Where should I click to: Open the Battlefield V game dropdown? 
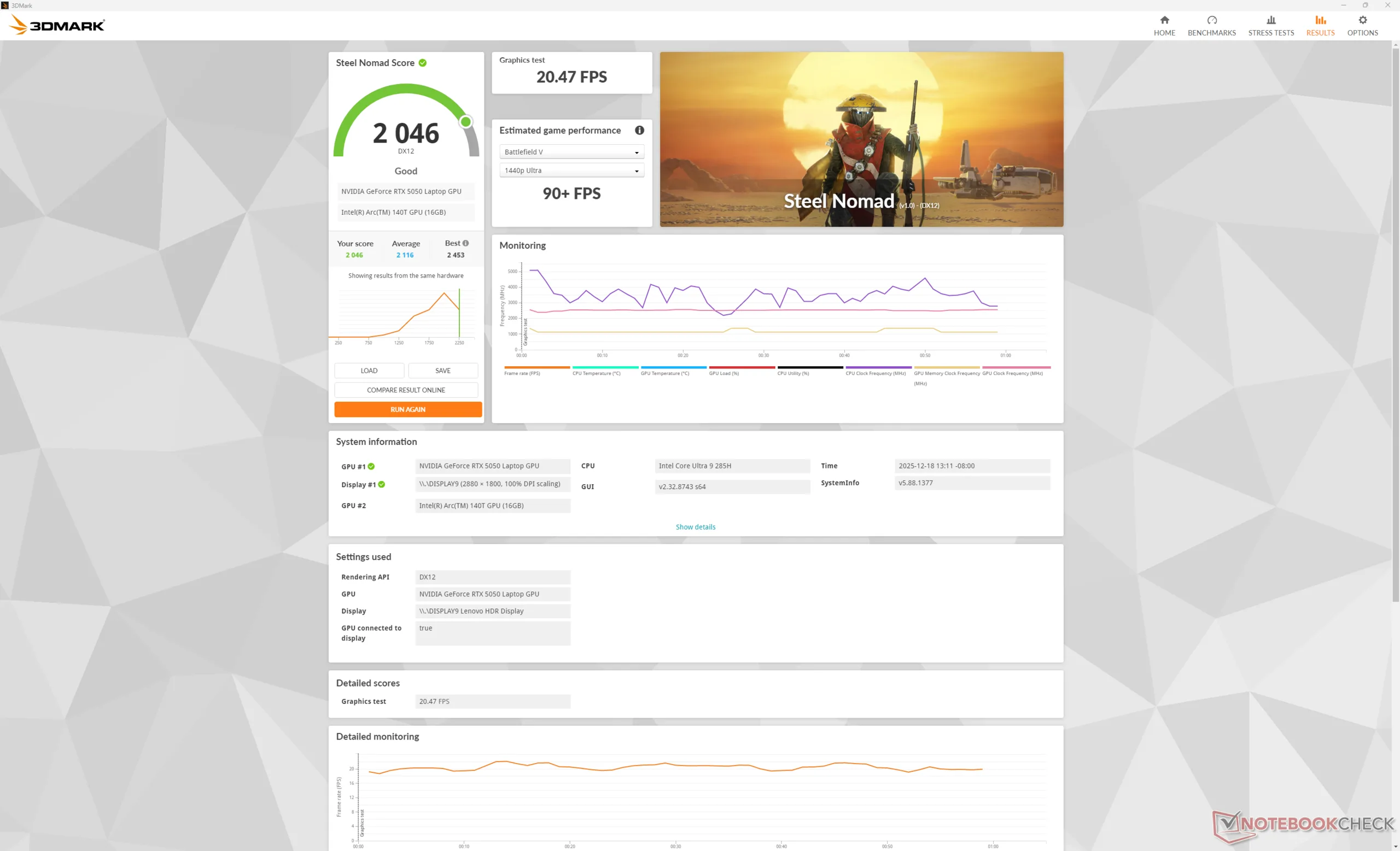point(571,152)
